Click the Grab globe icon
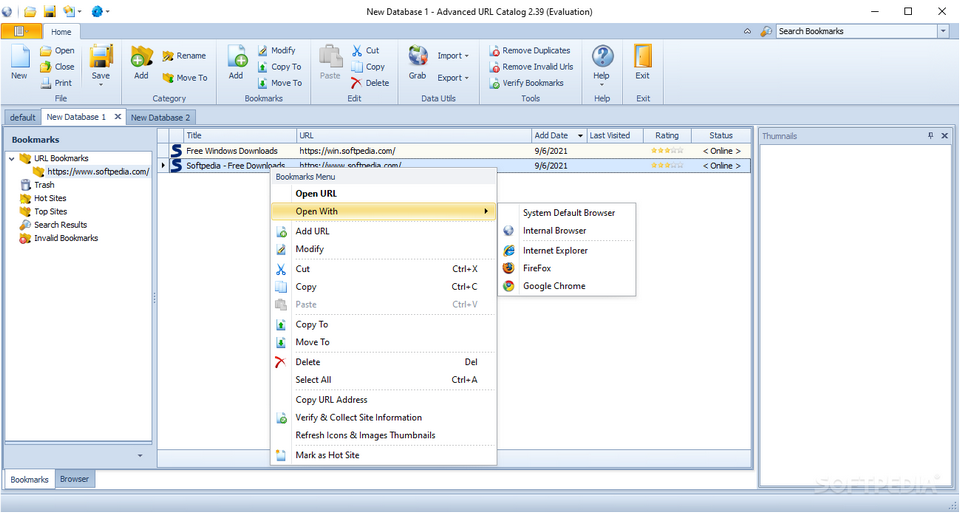The width and height of the screenshot is (960, 513). (x=418, y=56)
